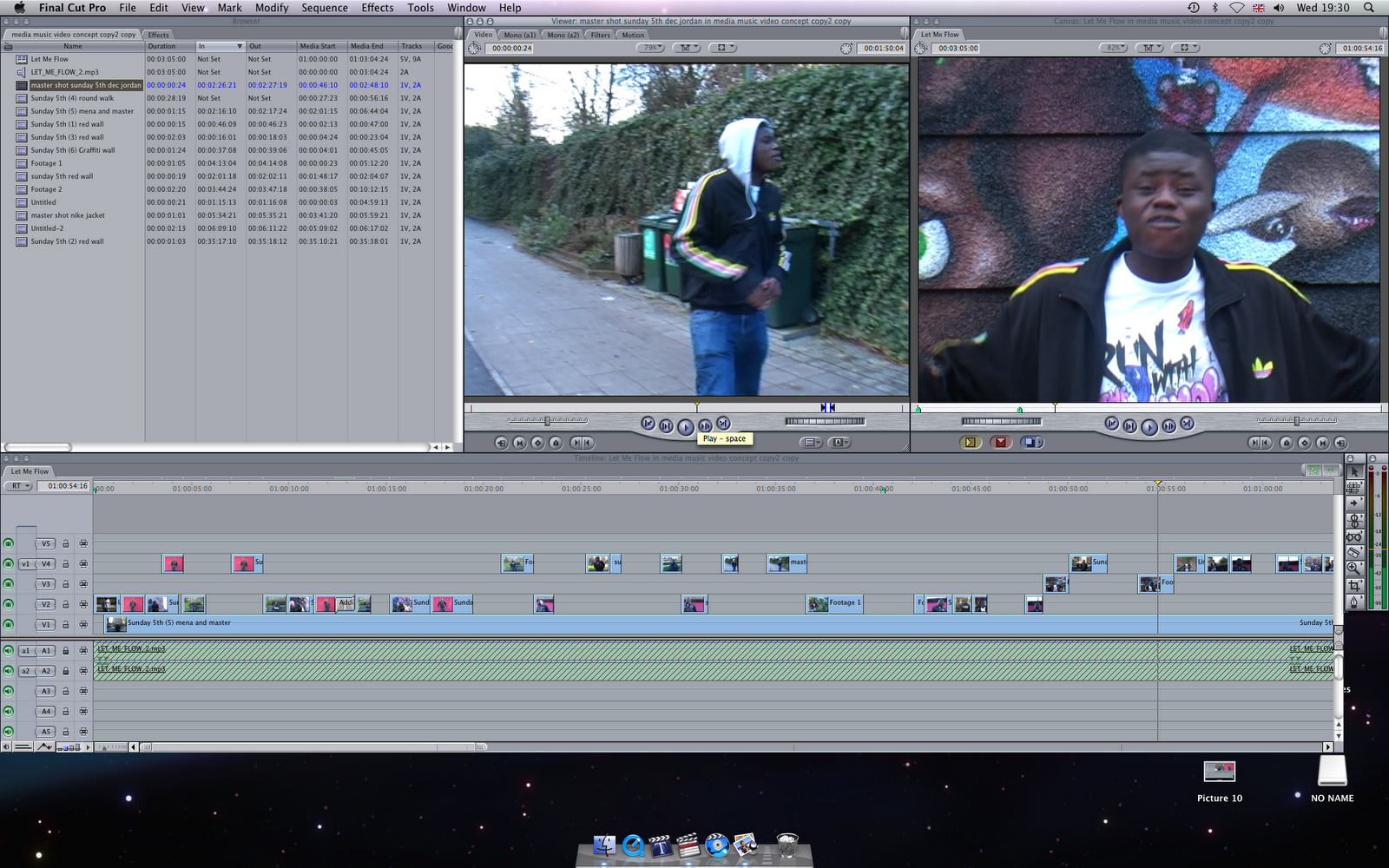Toggle Snapping in the timeline
The image size is (1389, 868).
(x=1330, y=470)
